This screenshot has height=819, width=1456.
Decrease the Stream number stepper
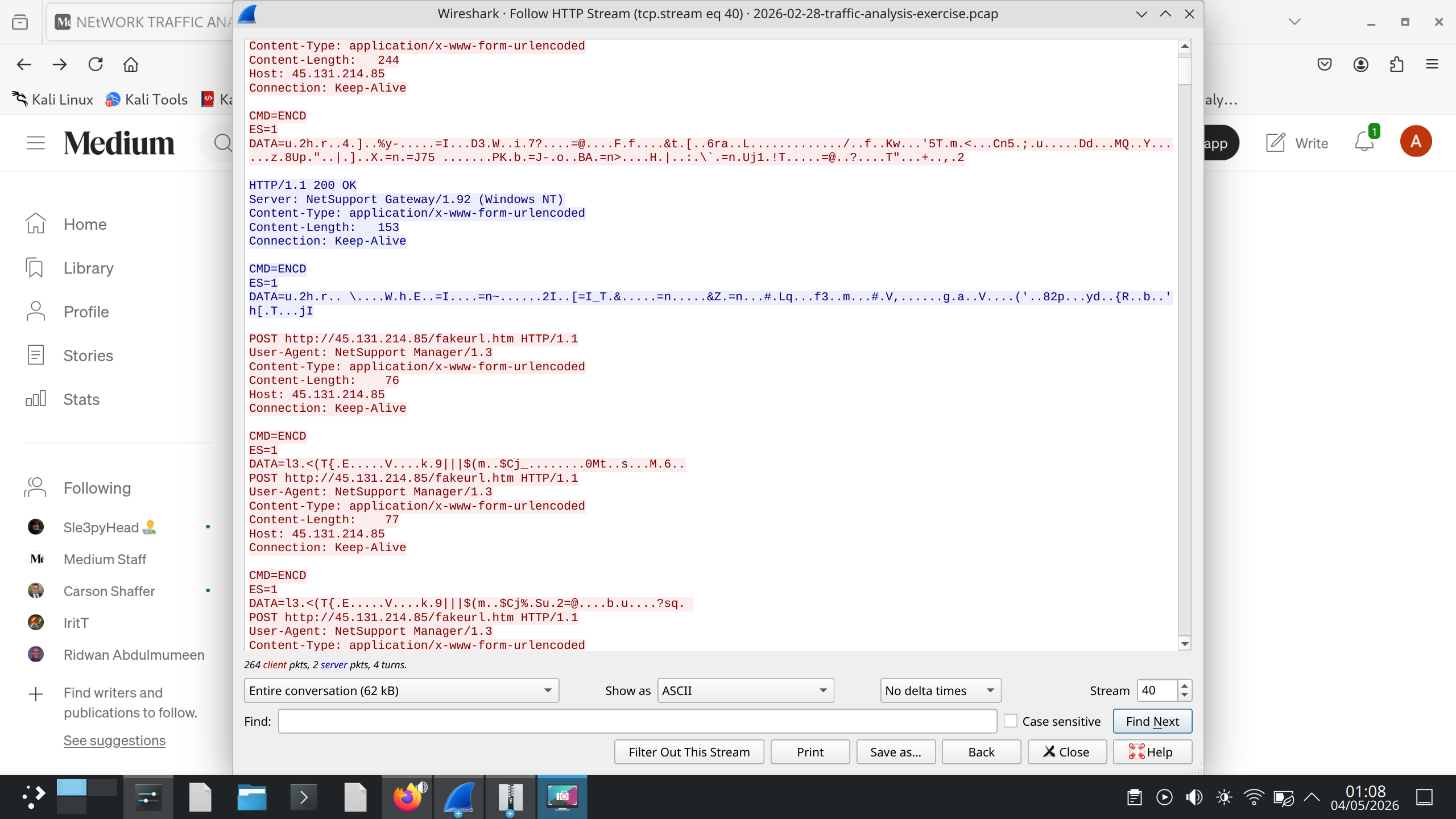click(1185, 696)
